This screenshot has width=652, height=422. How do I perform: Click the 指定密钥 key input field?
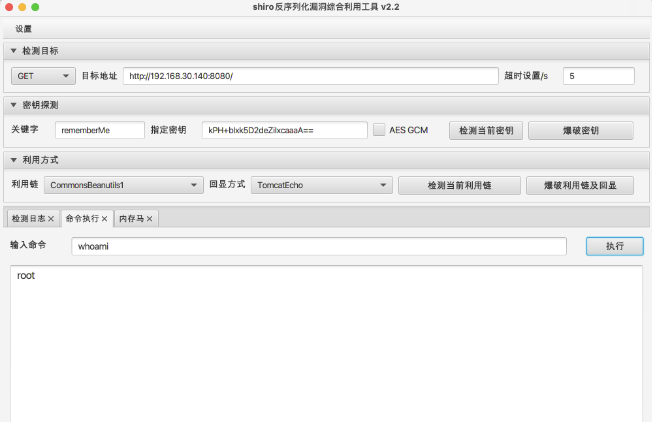(x=285, y=130)
